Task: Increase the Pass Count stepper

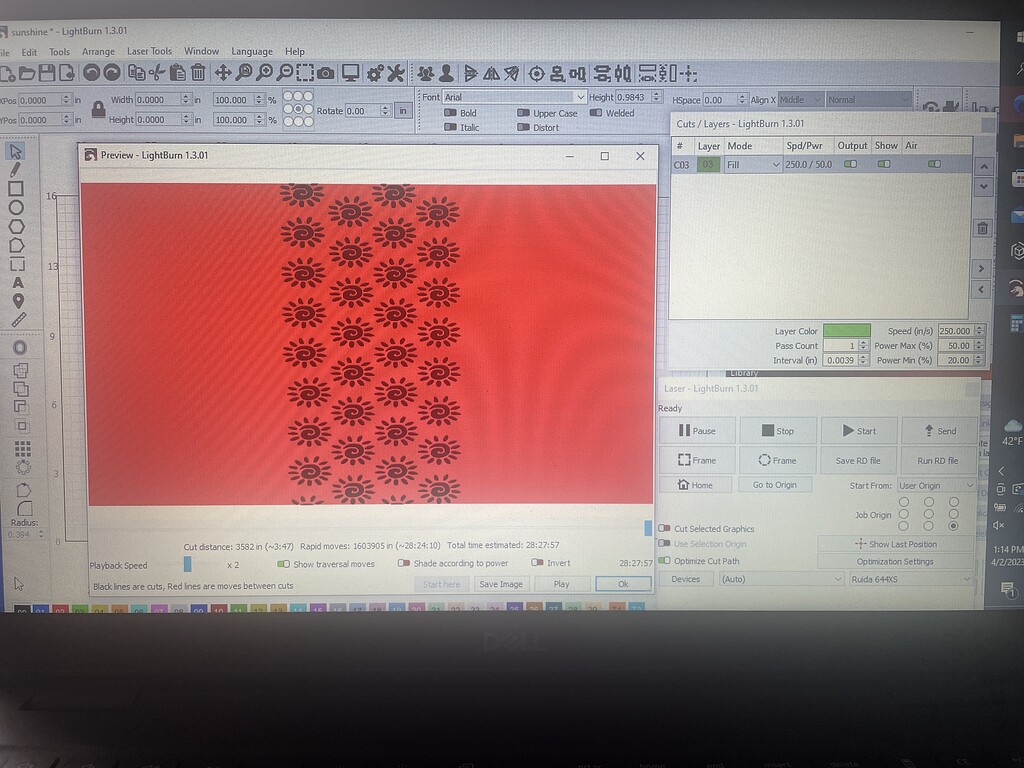Action: (x=863, y=342)
